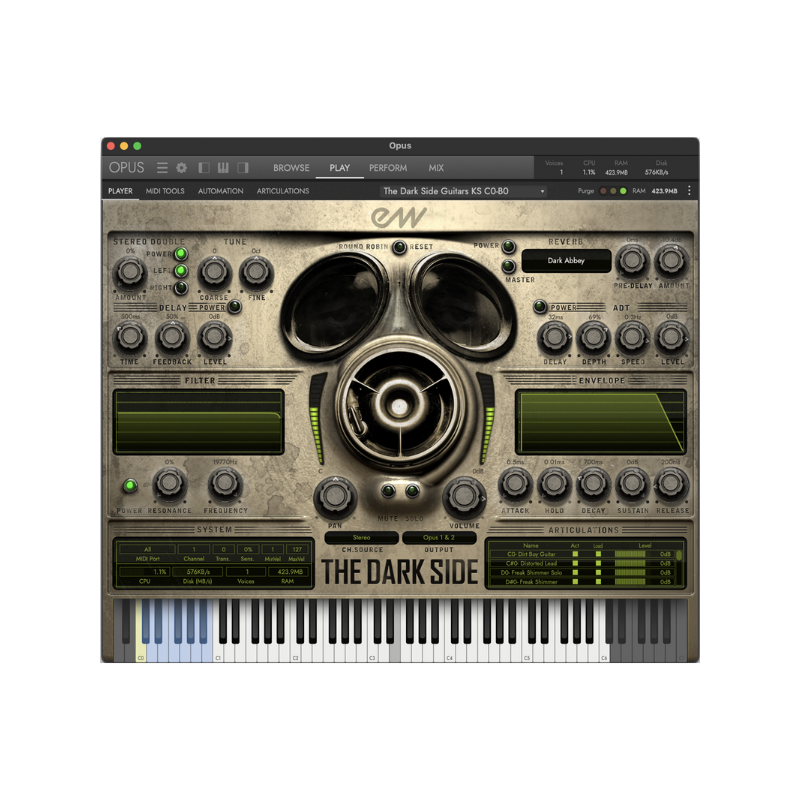The image size is (800, 800).
Task: Click the ADT Delay knob
Action: click(x=555, y=337)
